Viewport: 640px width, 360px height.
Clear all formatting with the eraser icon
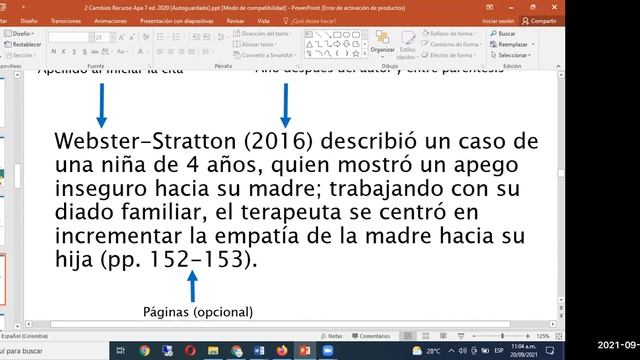pyautogui.click(x=146, y=38)
